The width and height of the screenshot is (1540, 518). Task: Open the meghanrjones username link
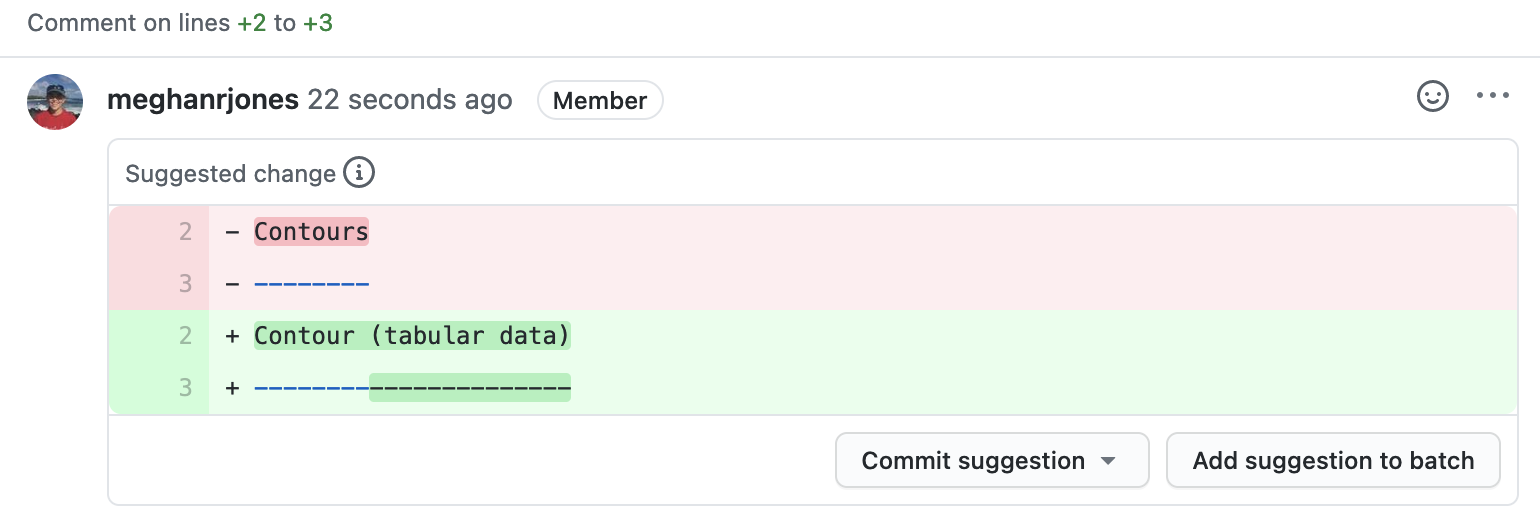click(203, 100)
